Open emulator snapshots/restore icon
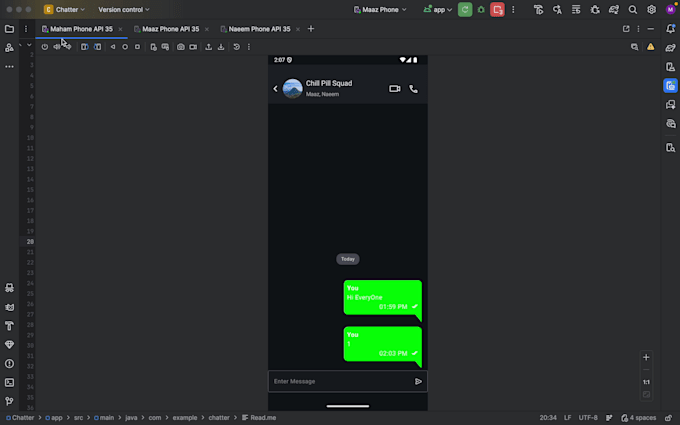680x425 pixels. click(x=236, y=47)
